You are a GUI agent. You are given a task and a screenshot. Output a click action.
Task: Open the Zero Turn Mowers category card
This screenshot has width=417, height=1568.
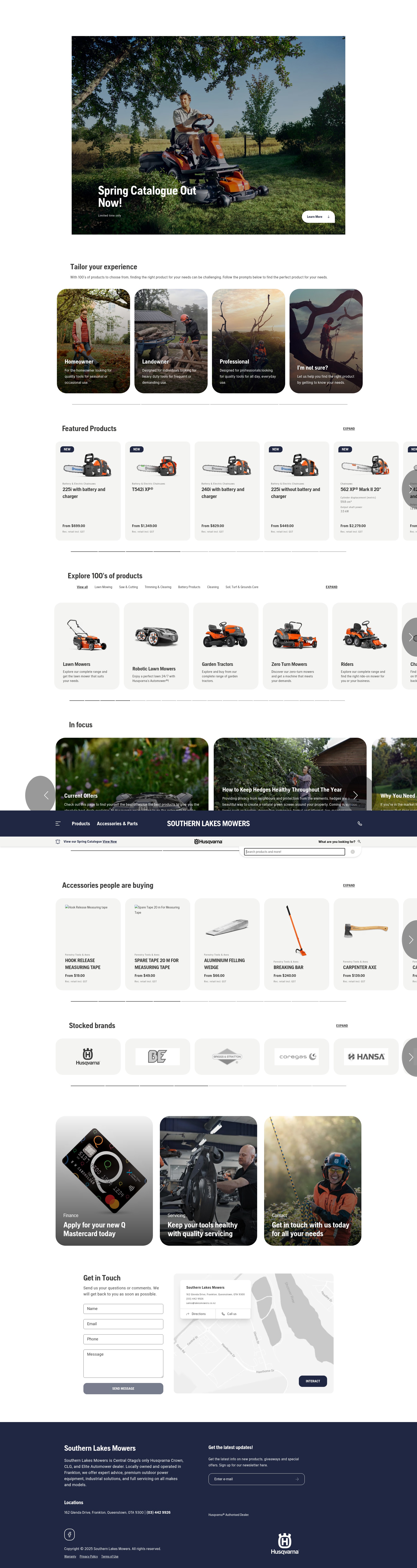[295, 646]
